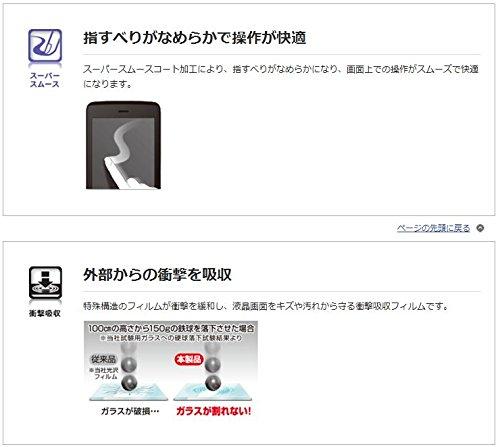
Task: Click the heading 外部からの衝撃を吸収
Action: (x=157, y=275)
